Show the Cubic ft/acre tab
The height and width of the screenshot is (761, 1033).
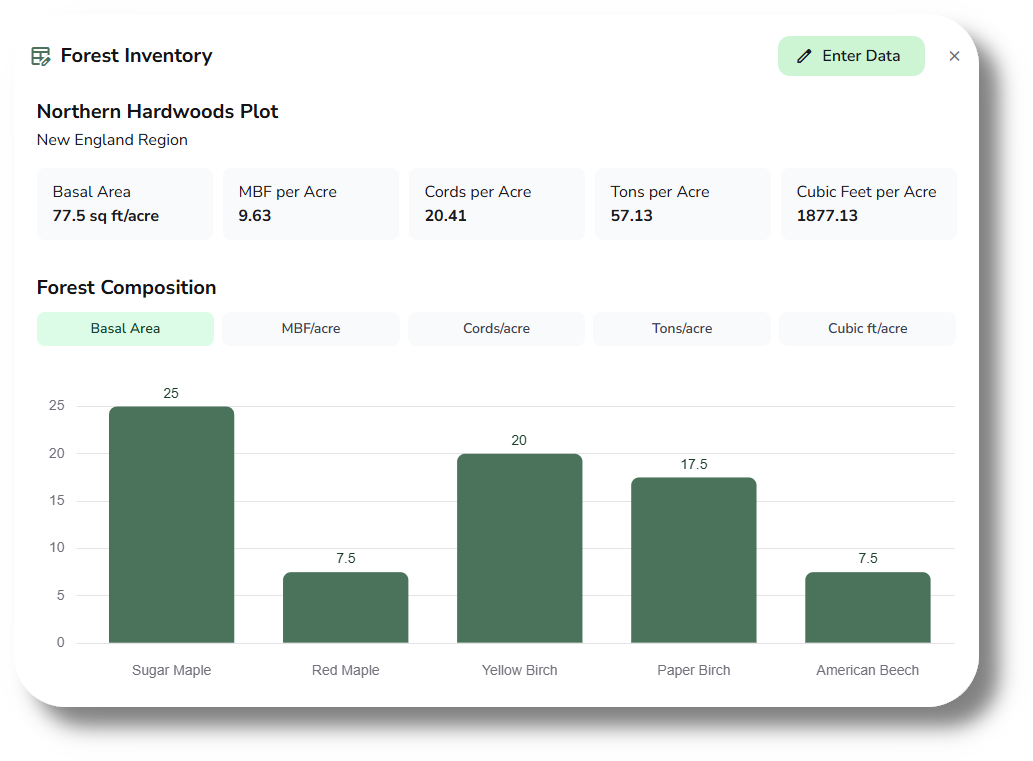tap(867, 328)
